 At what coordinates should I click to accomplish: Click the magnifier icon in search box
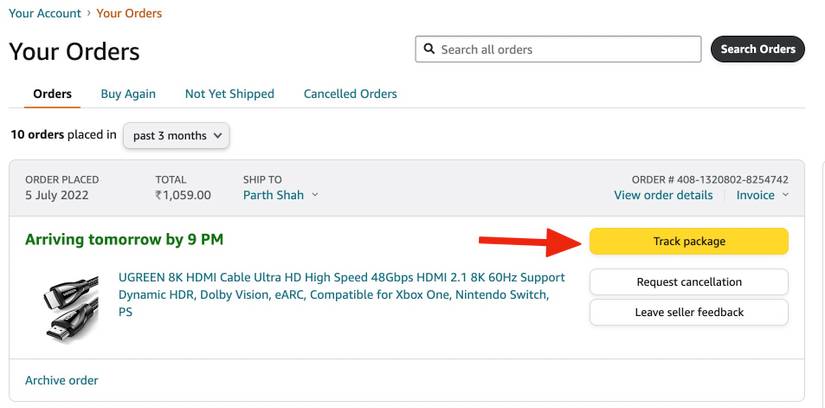[x=430, y=49]
